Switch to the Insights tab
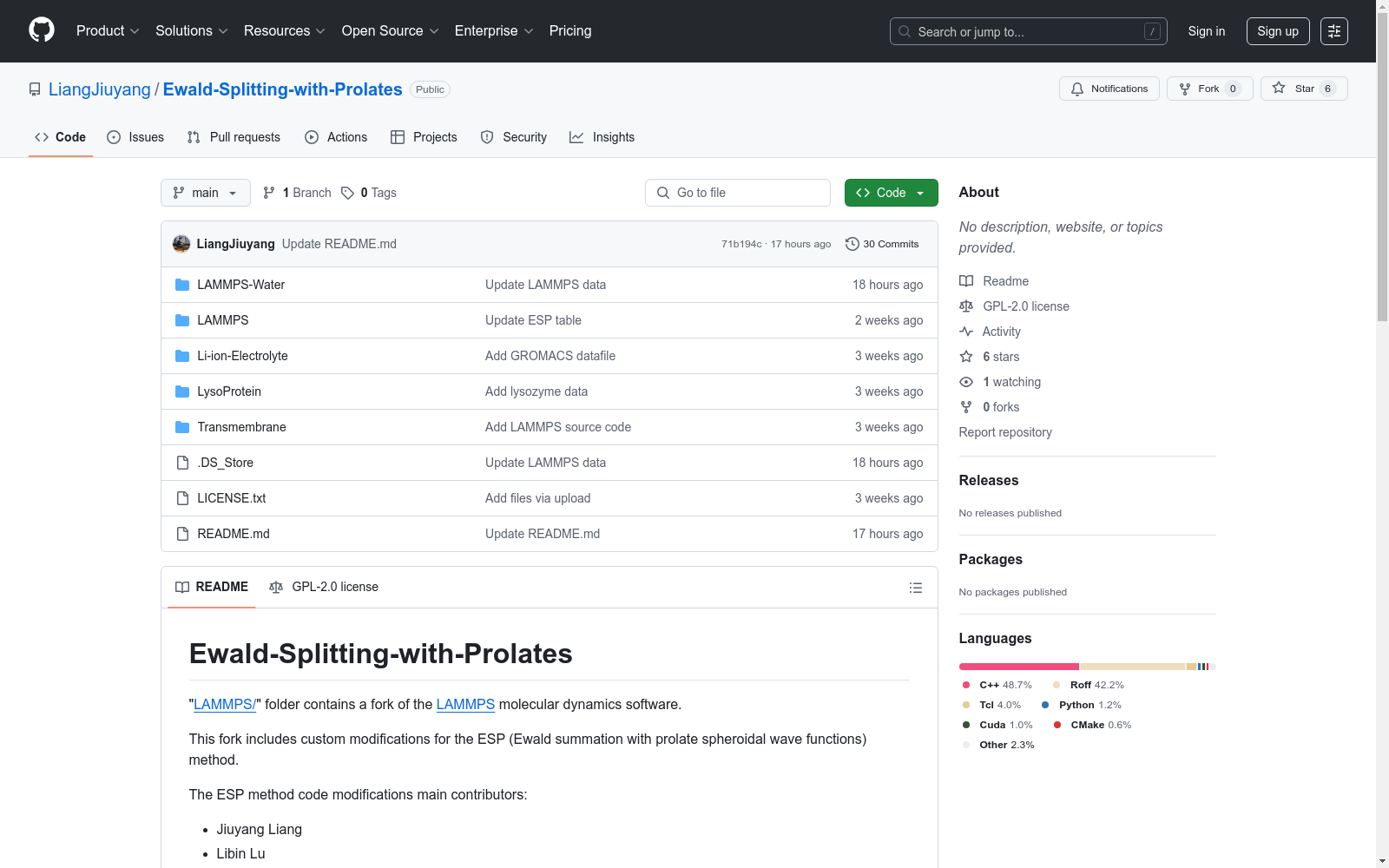Image resolution: width=1389 pixels, height=868 pixels. pyautogui.click(x=602, y=137)
